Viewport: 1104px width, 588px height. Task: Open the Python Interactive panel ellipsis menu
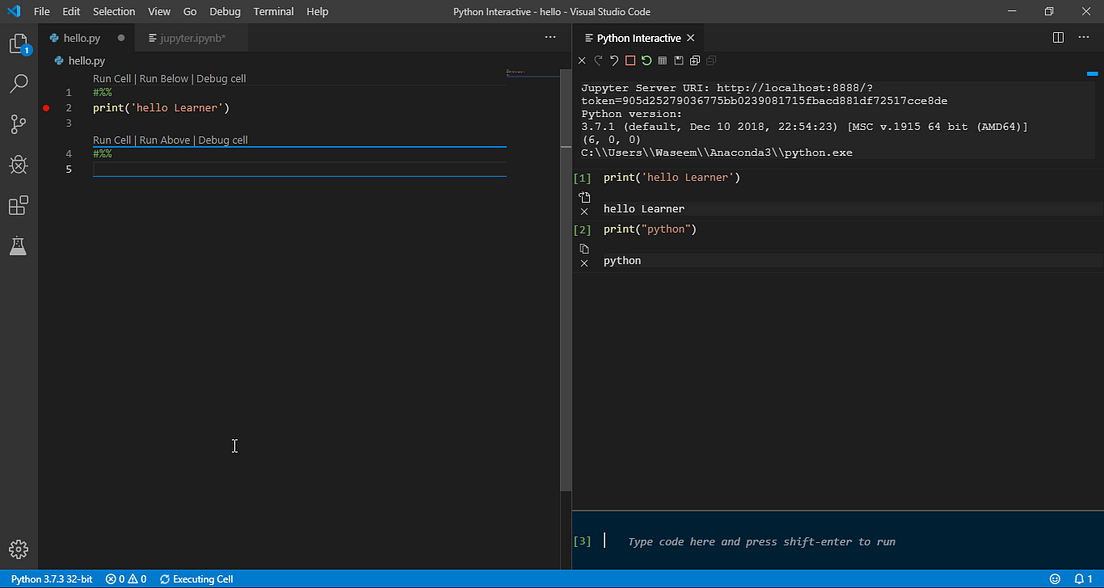point(1084,37)
